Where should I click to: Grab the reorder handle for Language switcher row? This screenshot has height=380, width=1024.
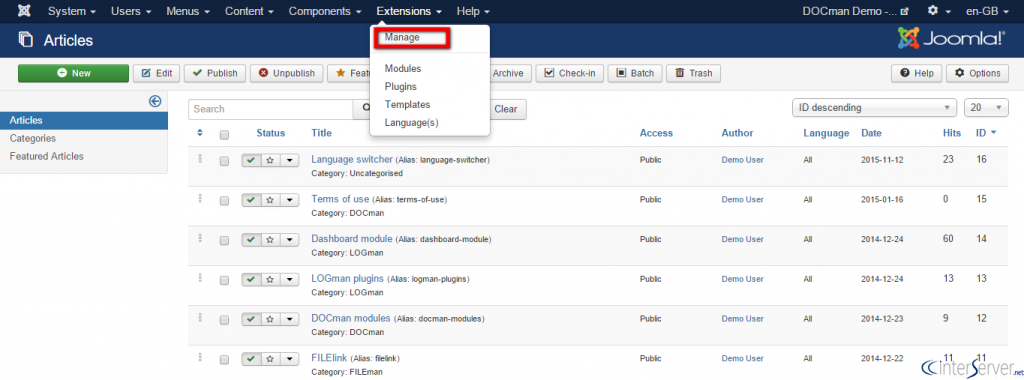(x=200, y=158)
